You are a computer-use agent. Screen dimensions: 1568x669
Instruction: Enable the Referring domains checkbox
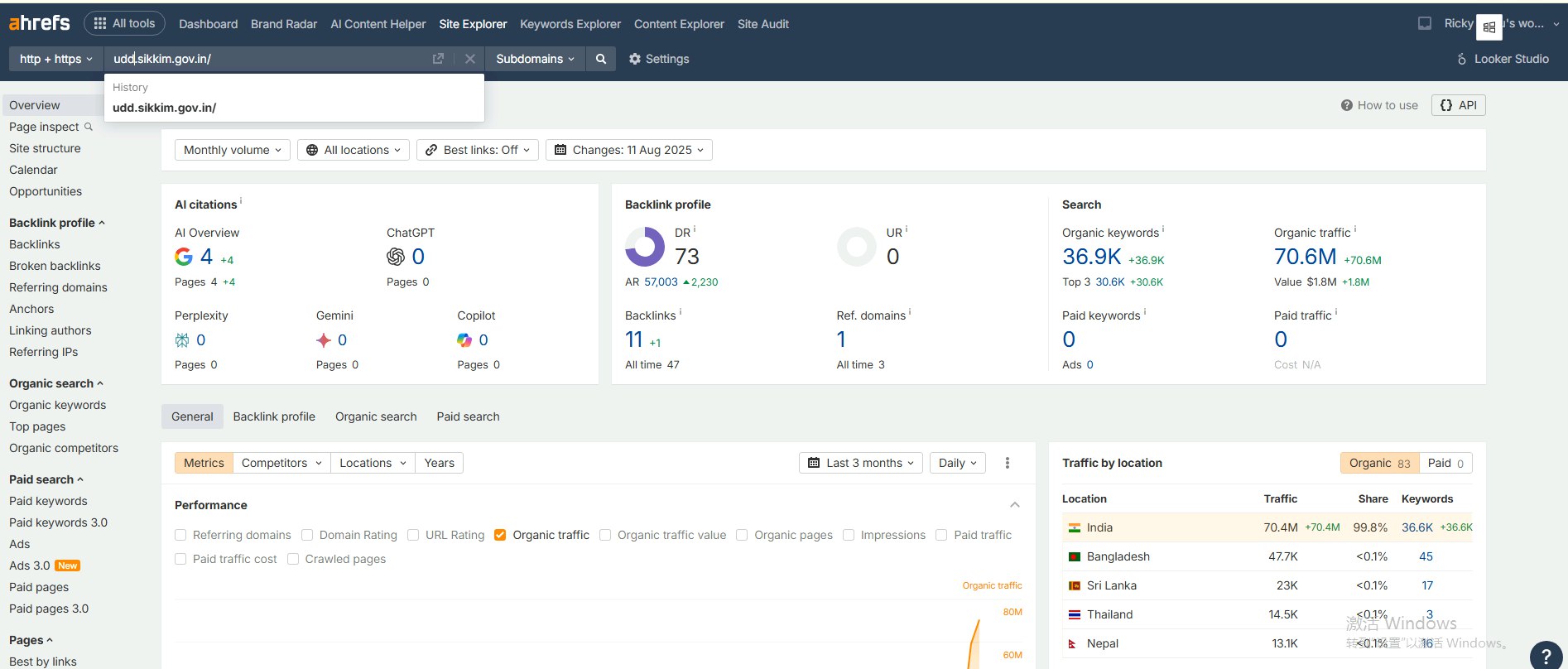tap(180, 535)
